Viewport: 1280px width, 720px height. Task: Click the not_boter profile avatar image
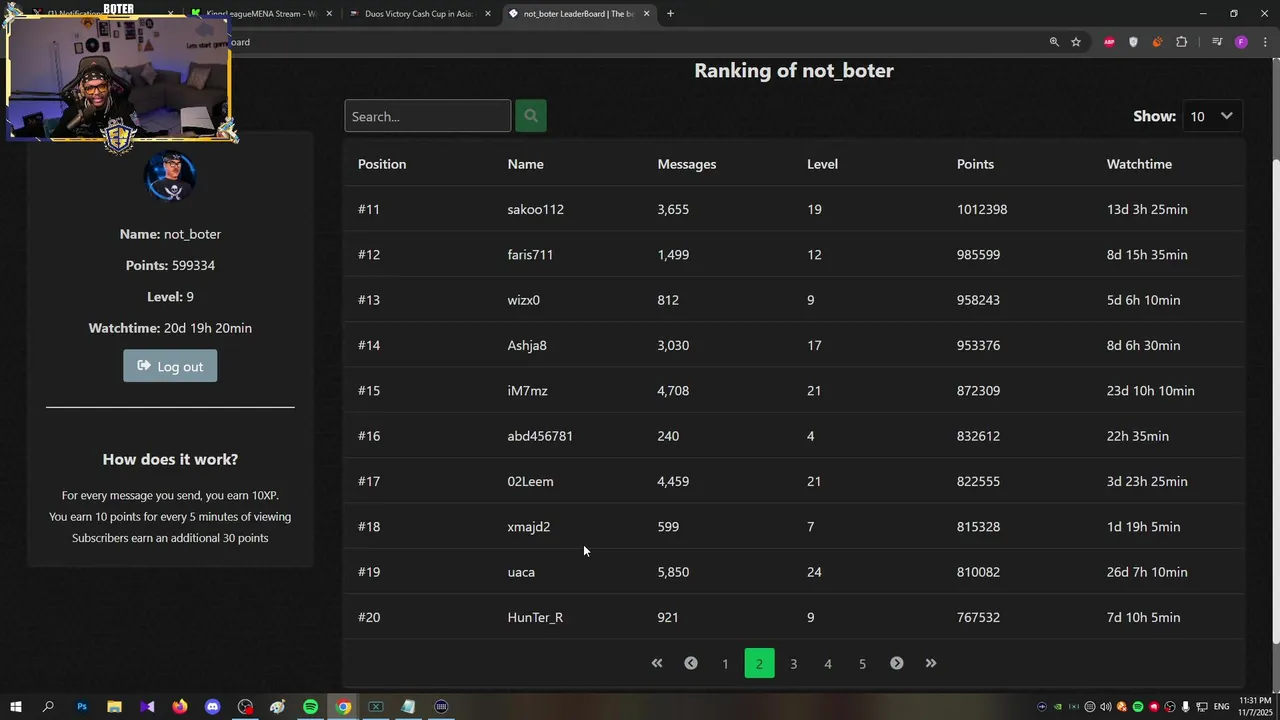[170, 177]
